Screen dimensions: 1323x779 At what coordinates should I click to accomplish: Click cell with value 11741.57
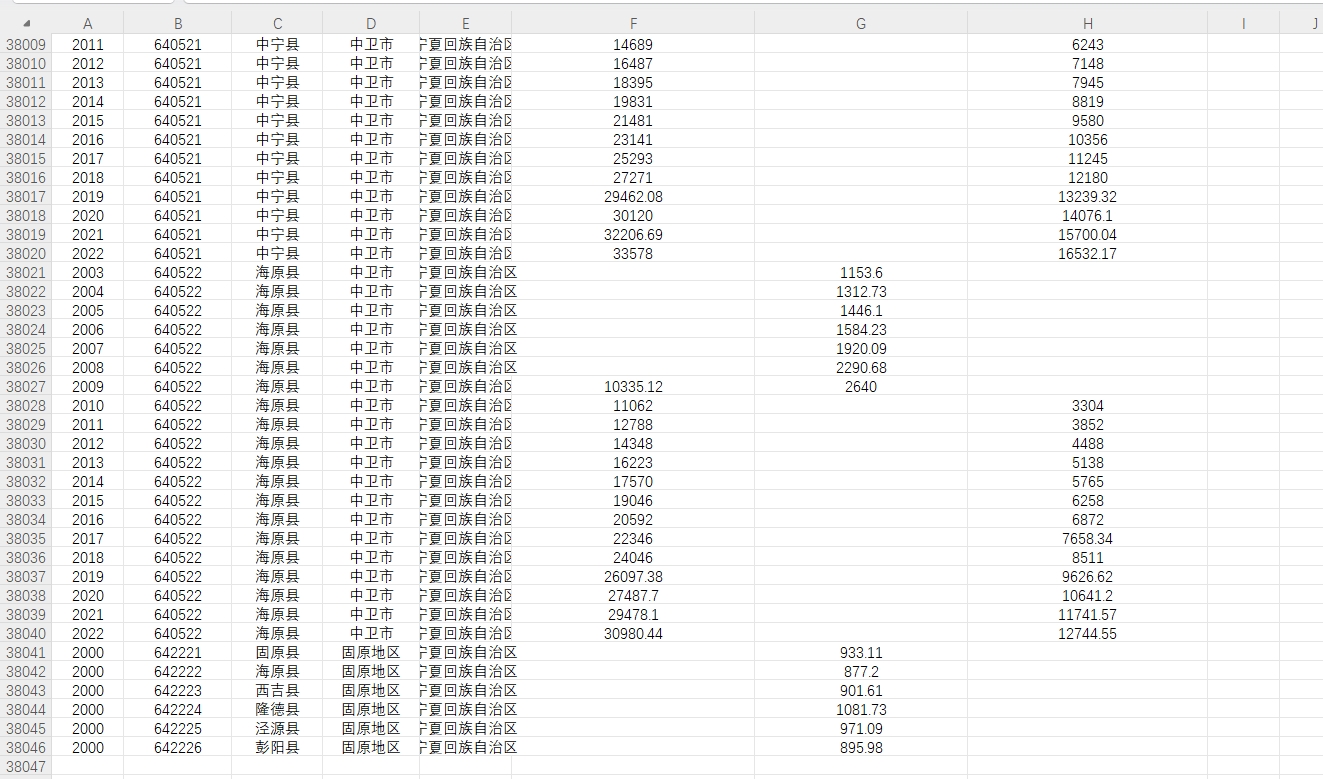1088,614
